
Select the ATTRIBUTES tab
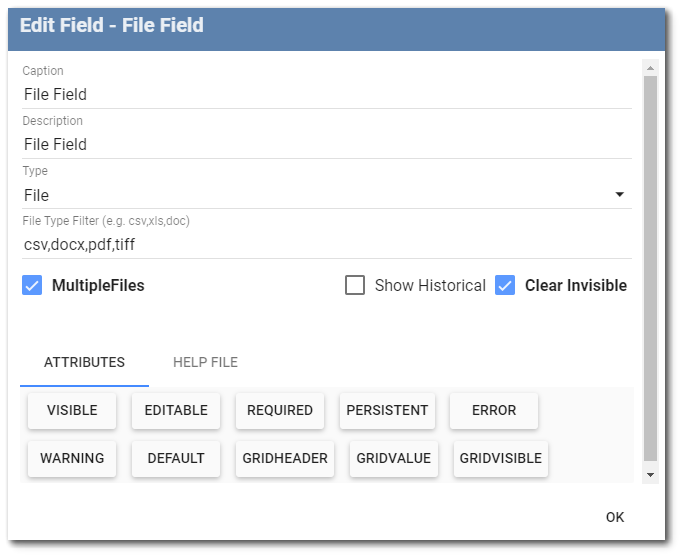(84, 362)
